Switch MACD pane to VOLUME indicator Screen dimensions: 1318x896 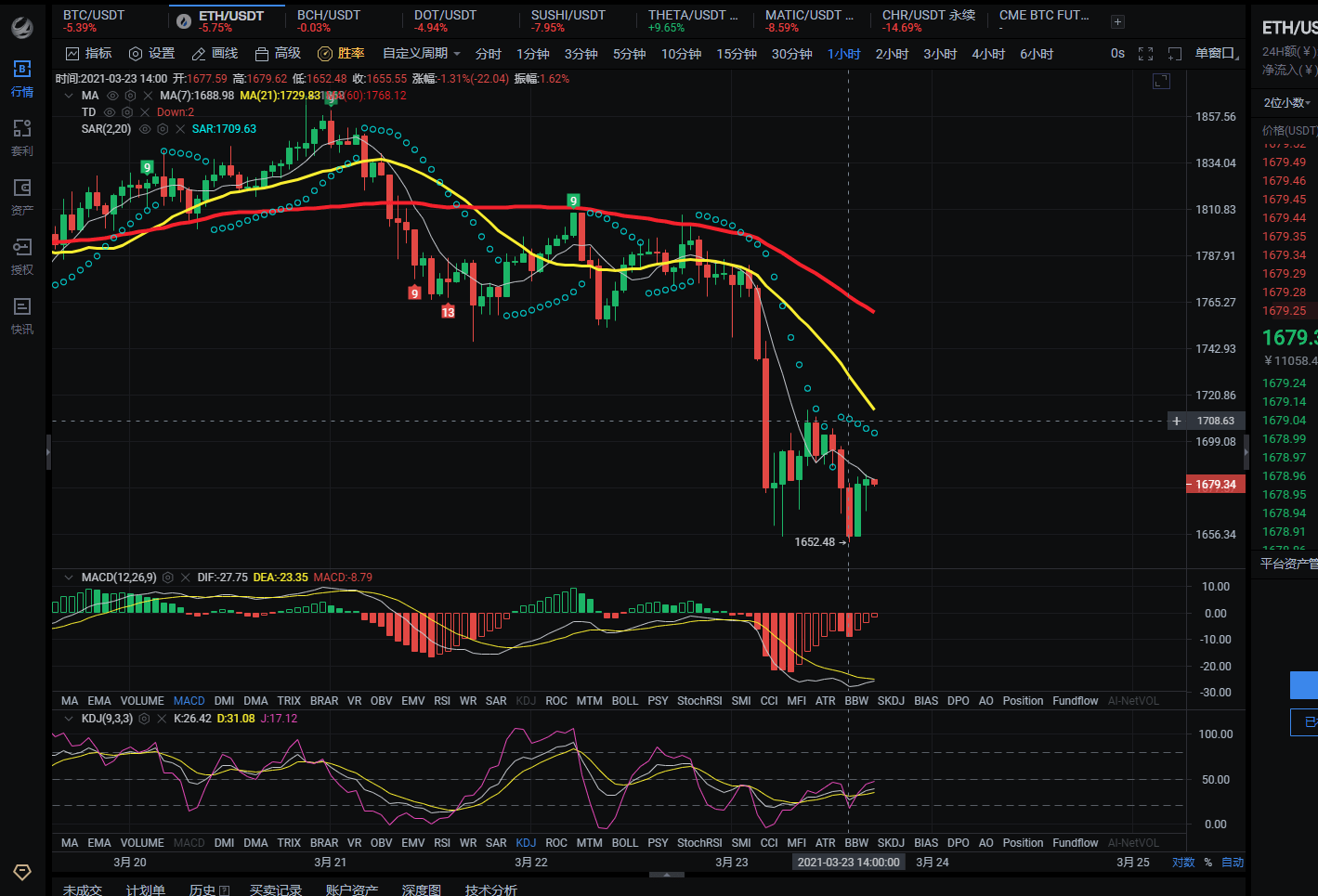tap(142, 701)
